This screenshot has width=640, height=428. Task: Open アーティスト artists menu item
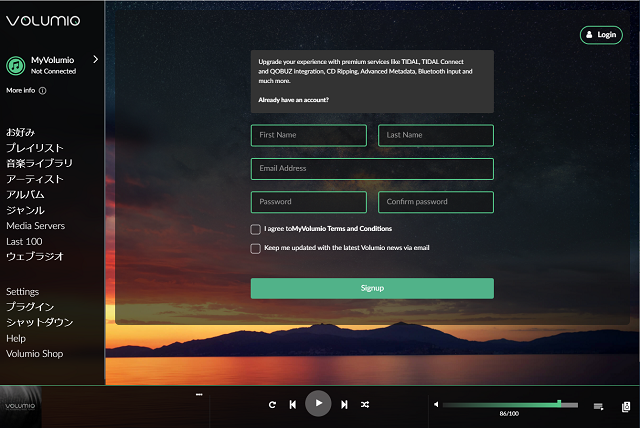coord(35,179)
